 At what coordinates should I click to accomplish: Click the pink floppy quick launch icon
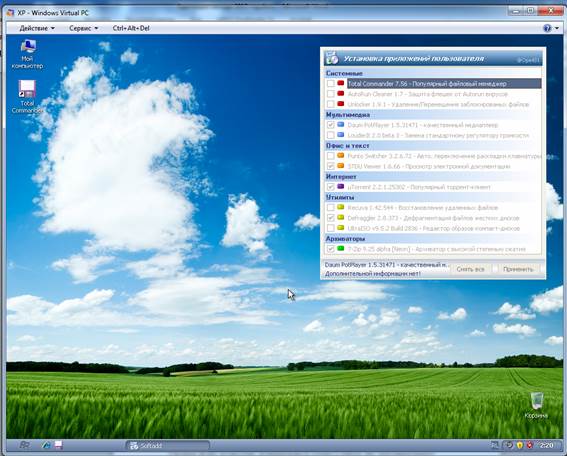[59, 445]
